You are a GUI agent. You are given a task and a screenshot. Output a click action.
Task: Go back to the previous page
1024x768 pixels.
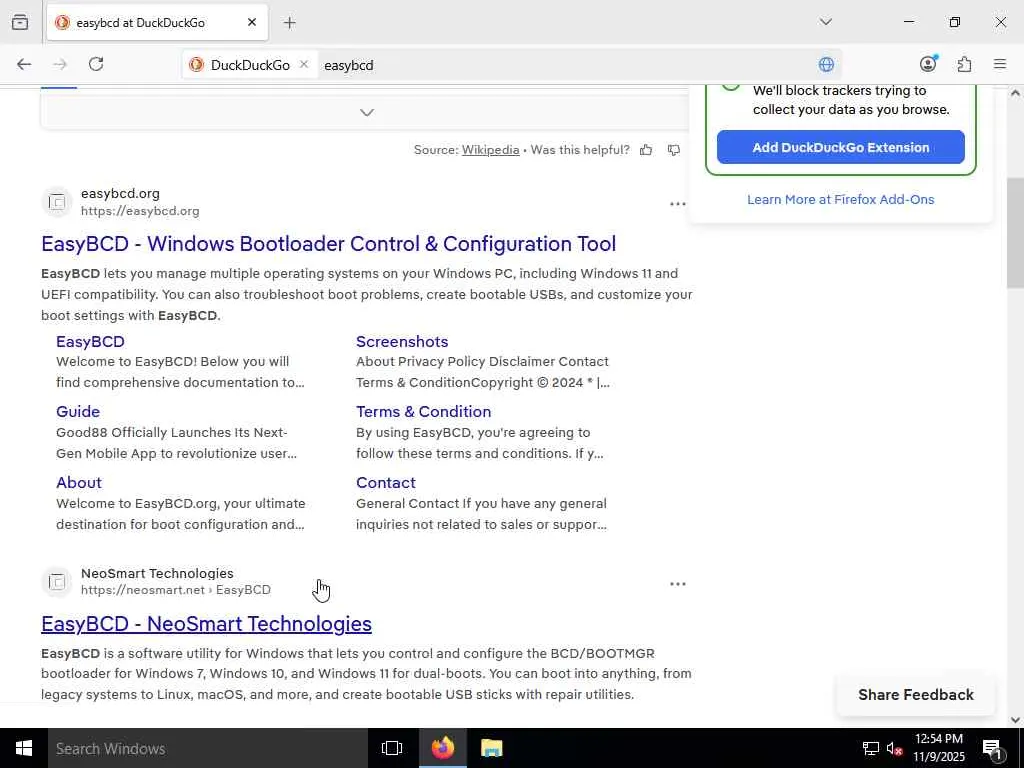pos(24,64)
